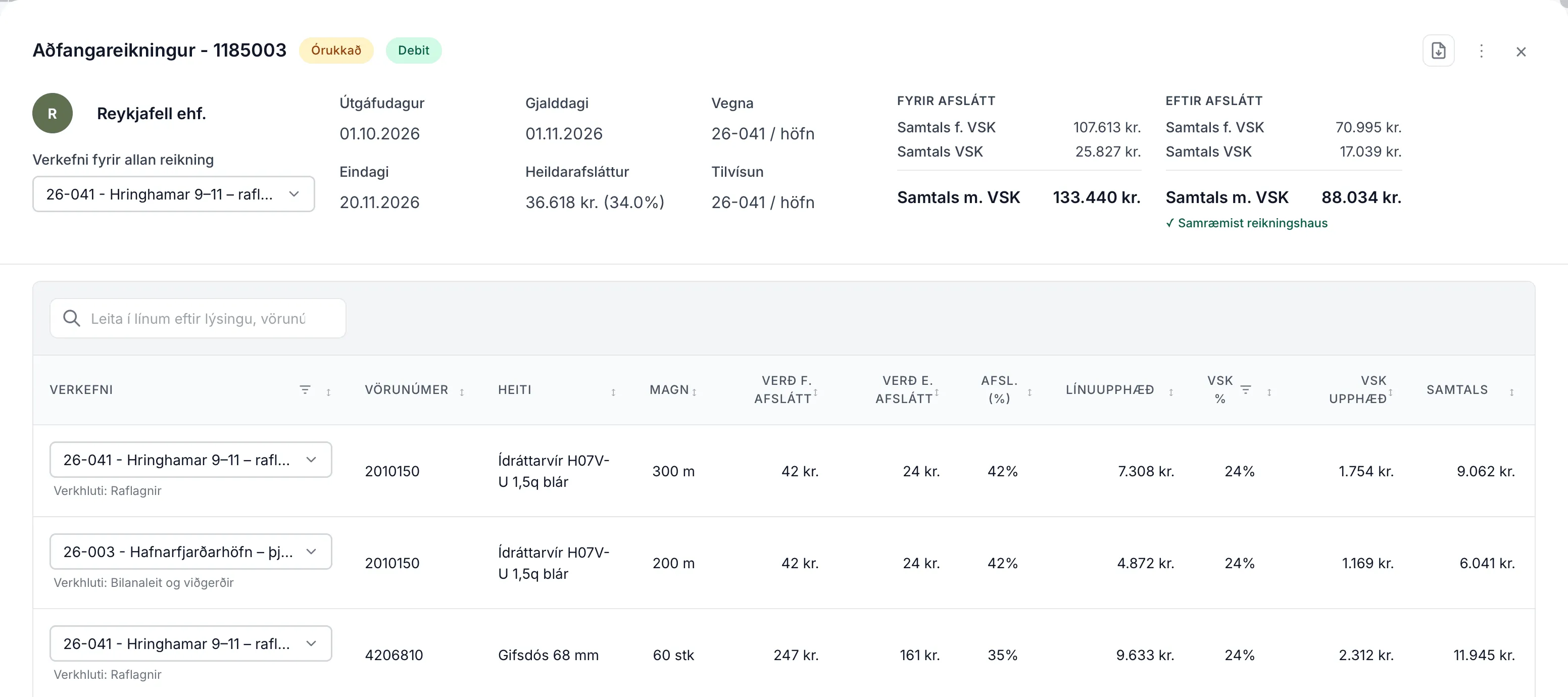Open the VSK % column filter
The image size is (1568, 697).
1245,389
